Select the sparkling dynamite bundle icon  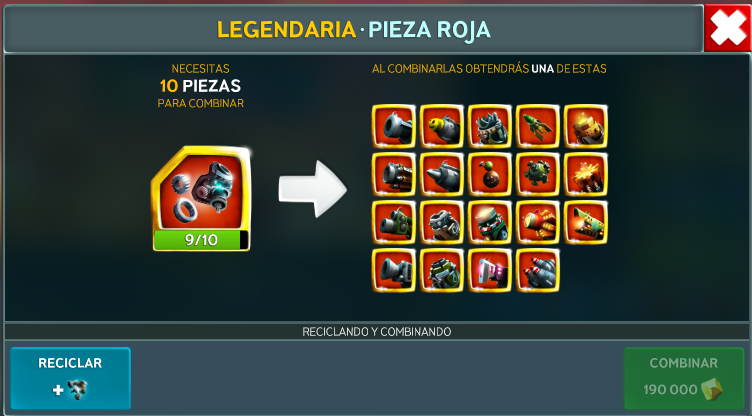(586, 174)
